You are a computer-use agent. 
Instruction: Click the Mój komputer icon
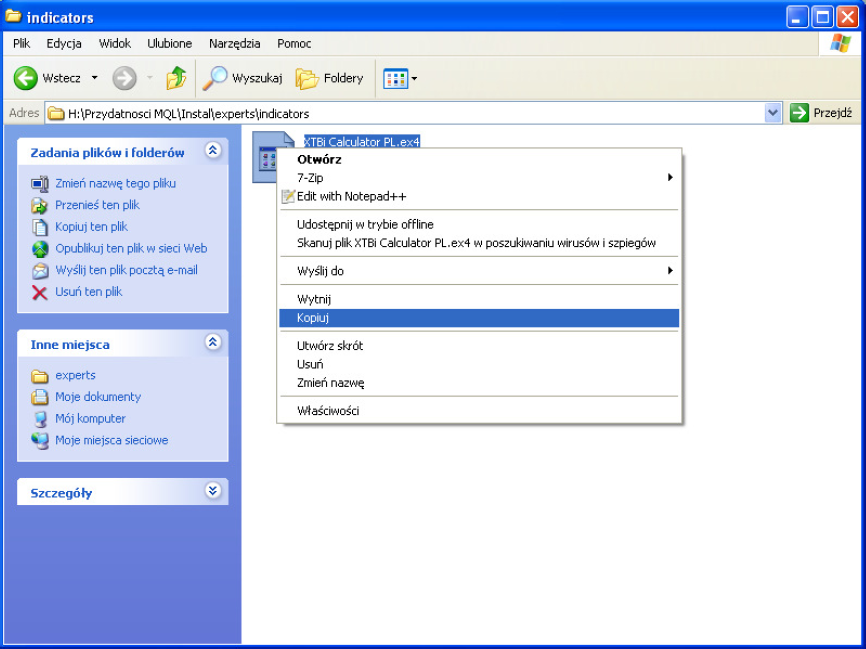point(40,419)
